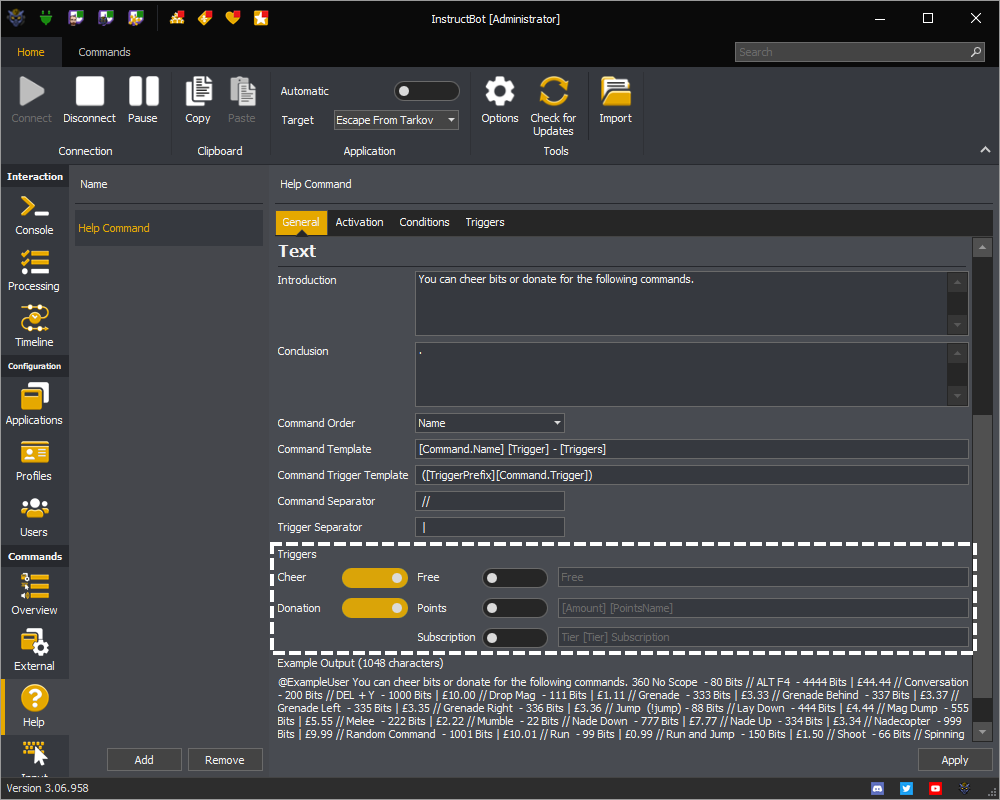Click Introduction box scroll down arrow

(957, 325)
